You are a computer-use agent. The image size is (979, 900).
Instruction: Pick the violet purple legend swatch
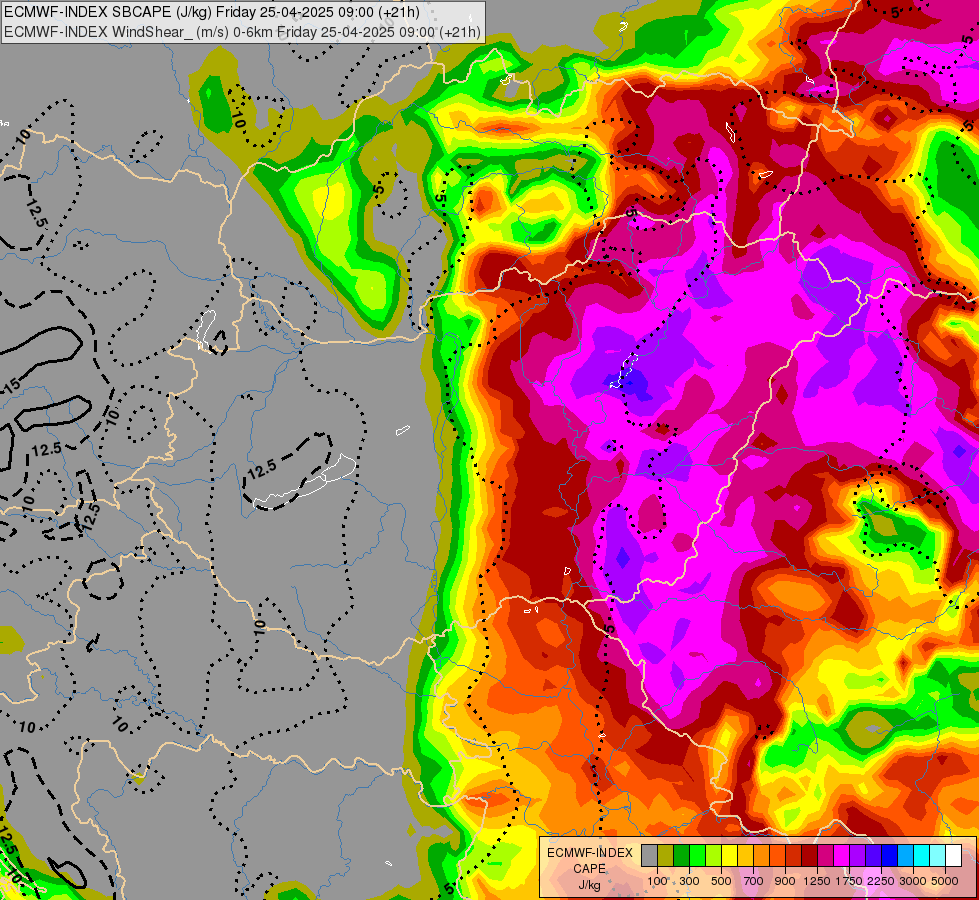pyautogui.click(x=857, y=855)
